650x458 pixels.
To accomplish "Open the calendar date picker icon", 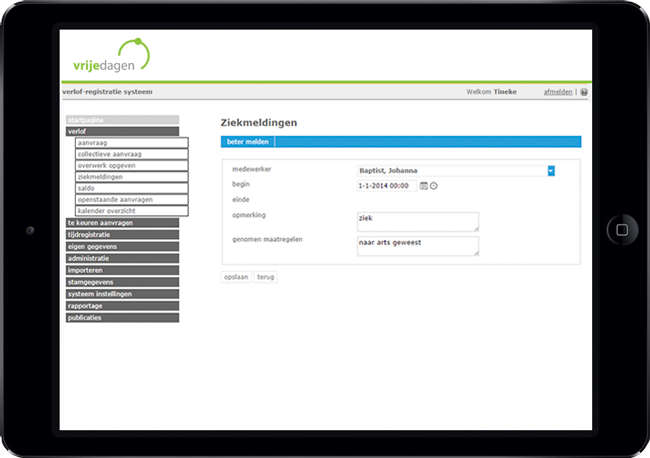I will [x=423, y=186].
